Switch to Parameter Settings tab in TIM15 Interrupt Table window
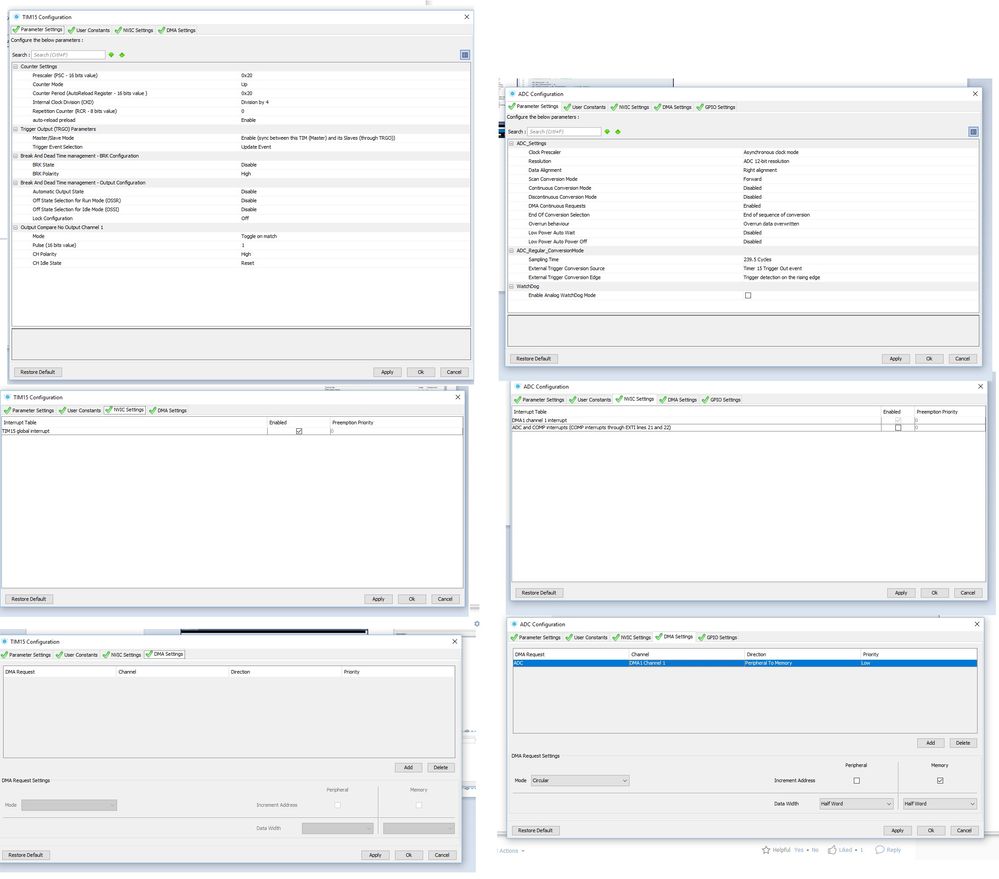Image resolution: width=999 pixels, height=879 pixels. 29,410
